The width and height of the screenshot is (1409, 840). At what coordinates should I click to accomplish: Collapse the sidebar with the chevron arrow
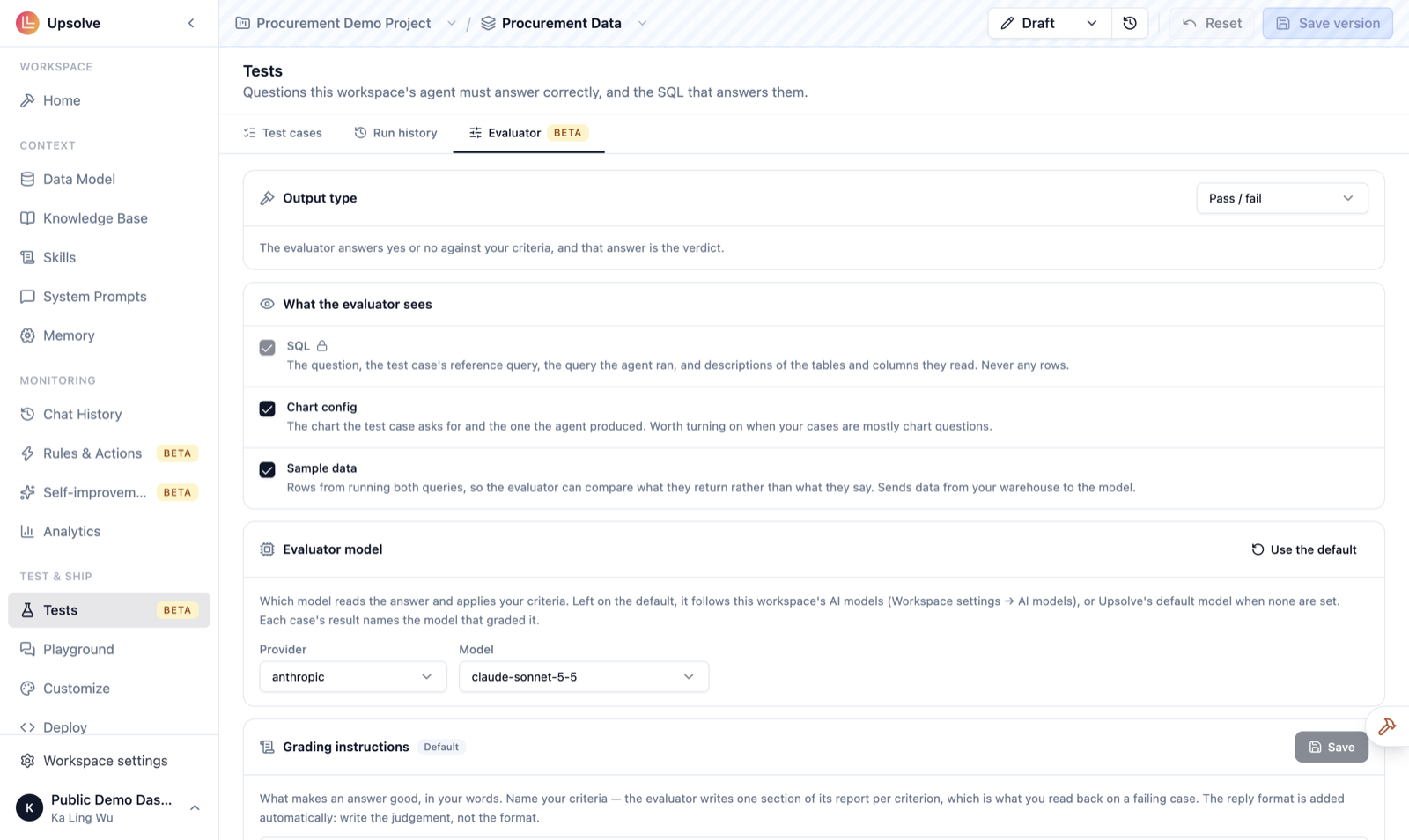click(191, 23)
